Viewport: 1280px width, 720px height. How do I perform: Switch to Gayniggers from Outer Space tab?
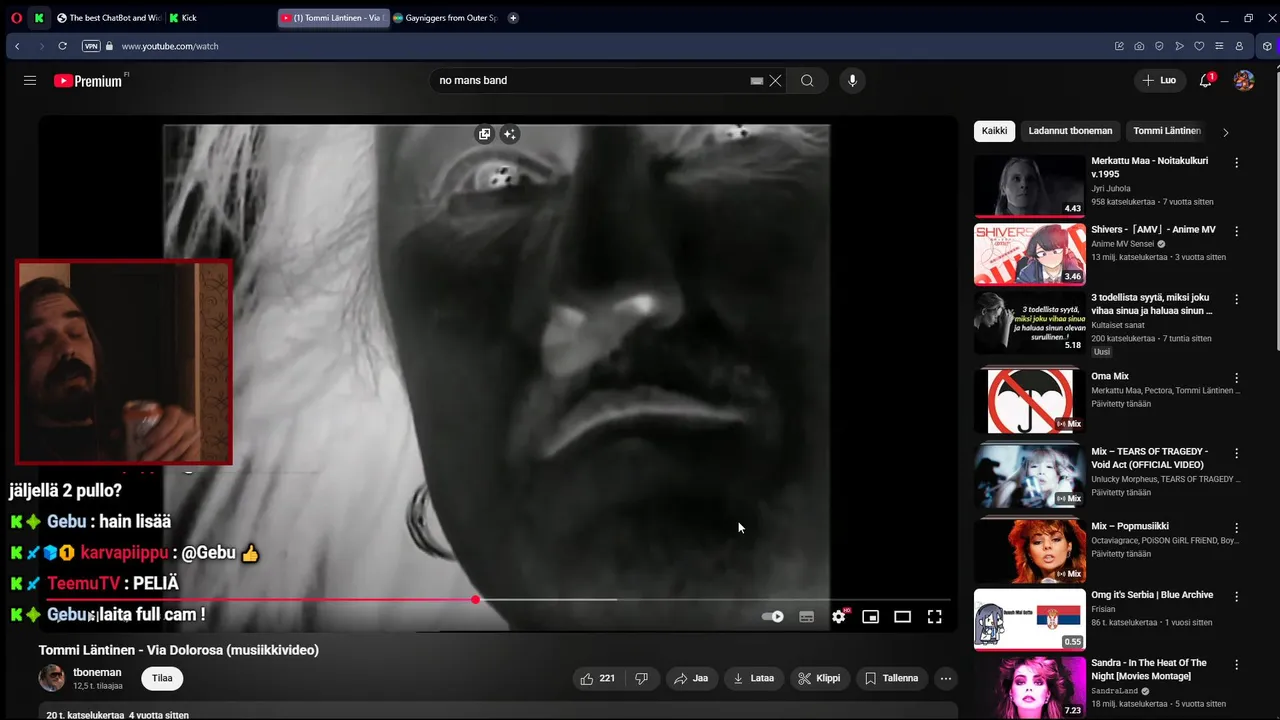click(444, 18)
